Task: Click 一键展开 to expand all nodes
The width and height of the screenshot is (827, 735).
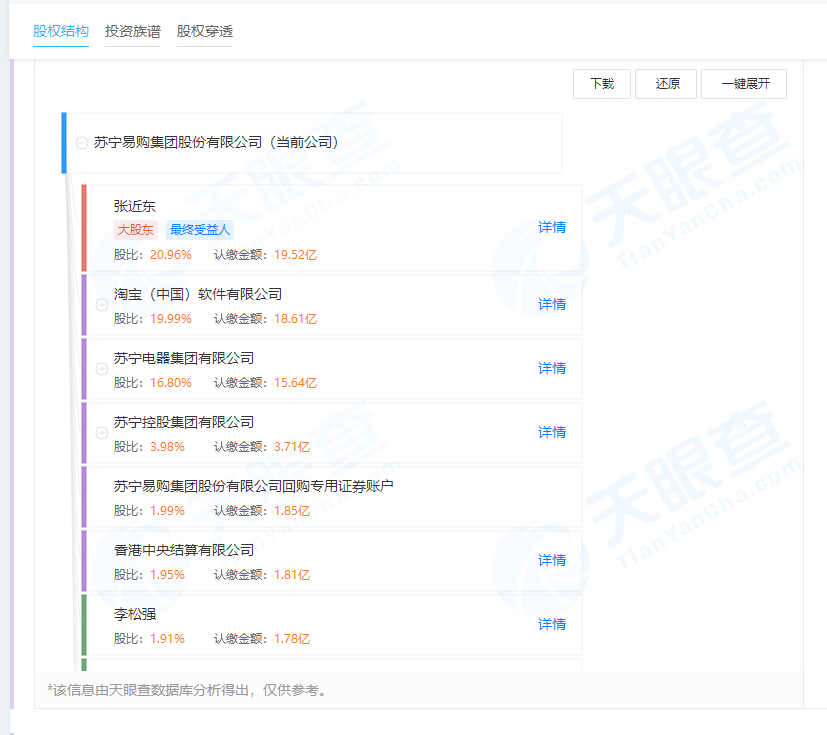Action: point(744,84)
